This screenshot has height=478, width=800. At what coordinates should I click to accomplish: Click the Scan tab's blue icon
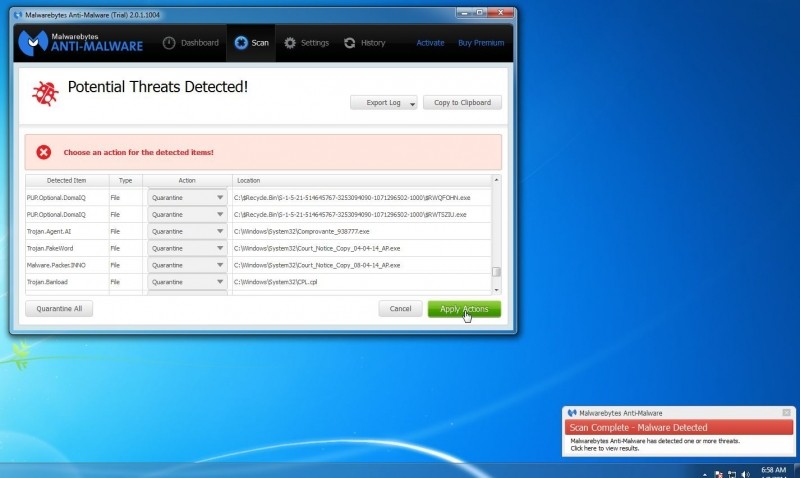click(x=241, y=43)
